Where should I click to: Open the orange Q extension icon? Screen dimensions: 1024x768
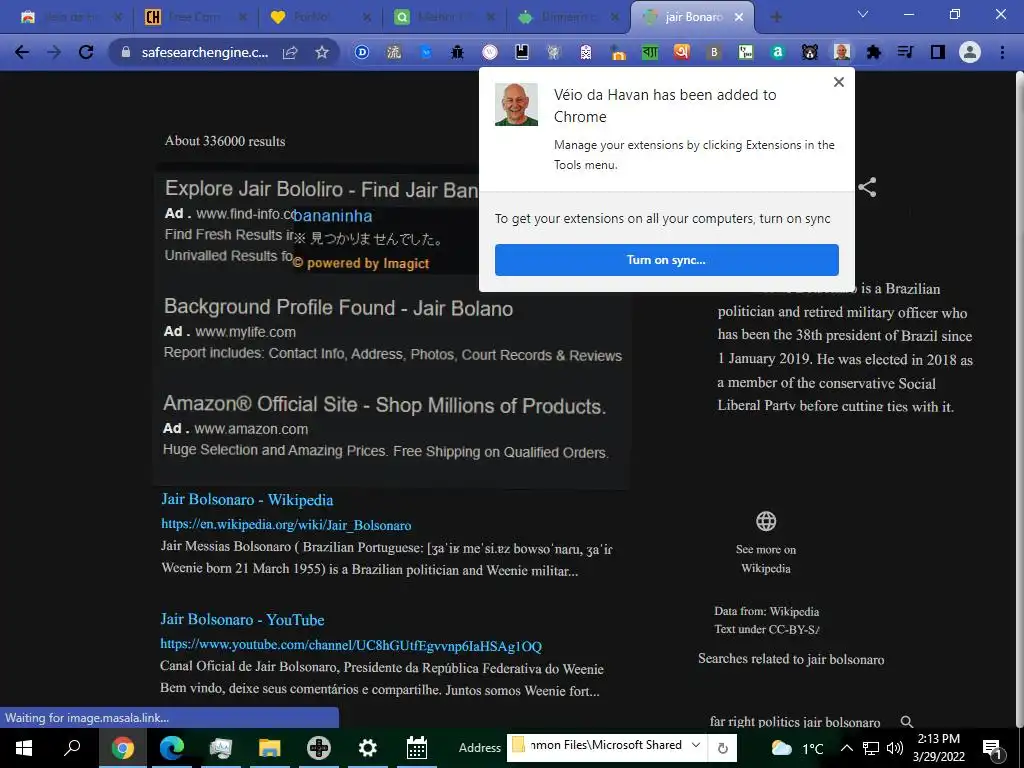point(681,52)
